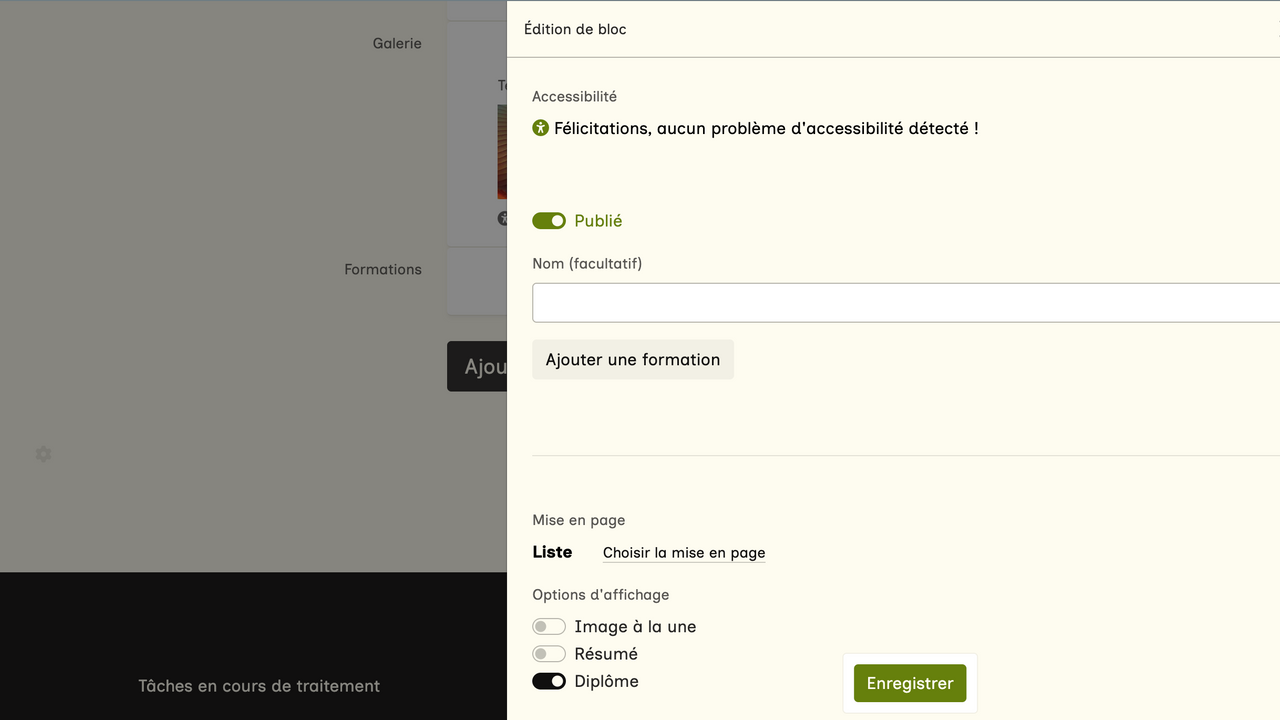
Task: Click the Édition de bloc panel title
Action: (x=575, y=30)
